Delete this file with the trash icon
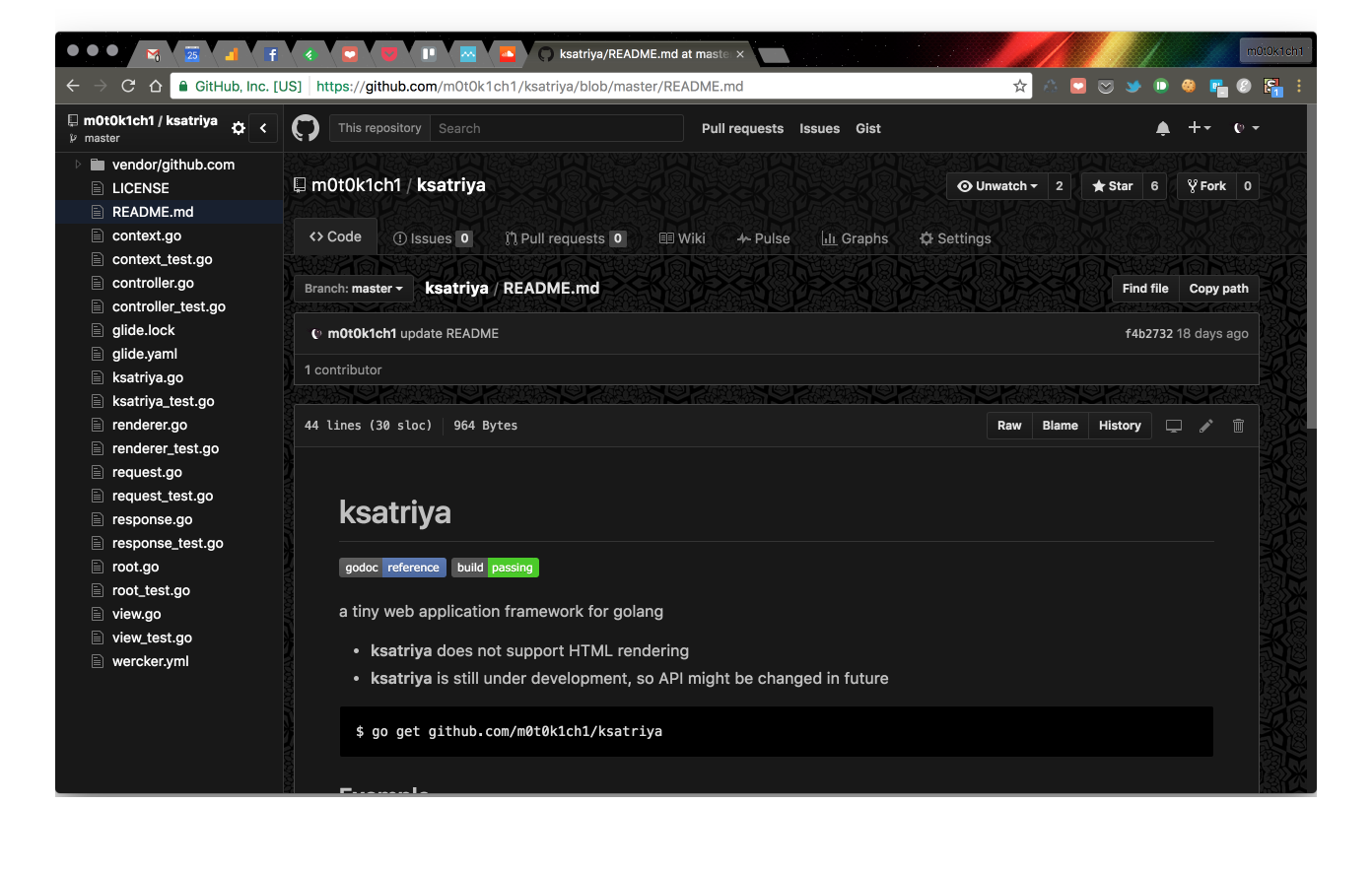Image resolution: width=1372 pixels, height=872 pixels. tap(1238, 426)
